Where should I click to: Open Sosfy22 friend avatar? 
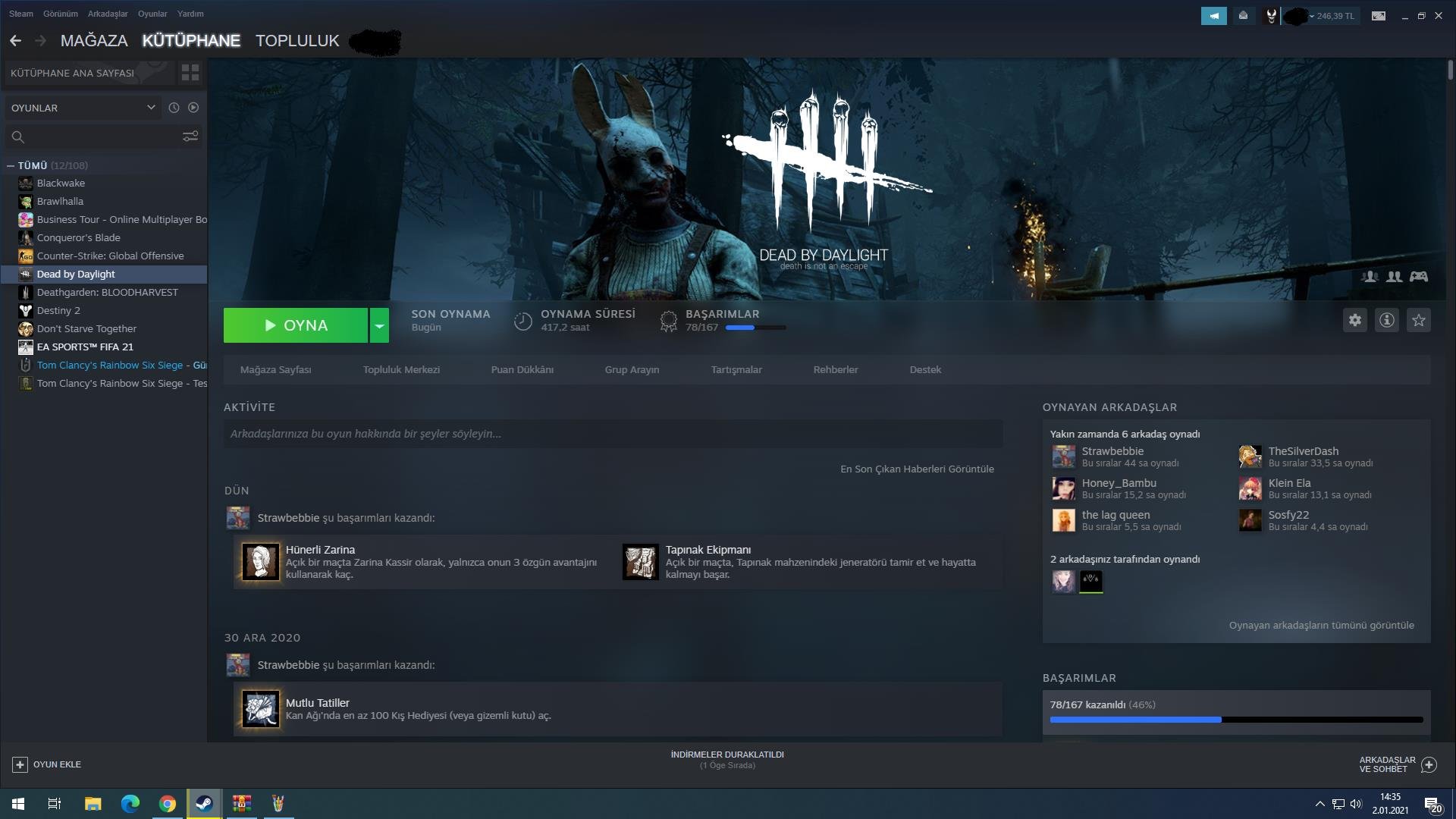(1250, 520)
